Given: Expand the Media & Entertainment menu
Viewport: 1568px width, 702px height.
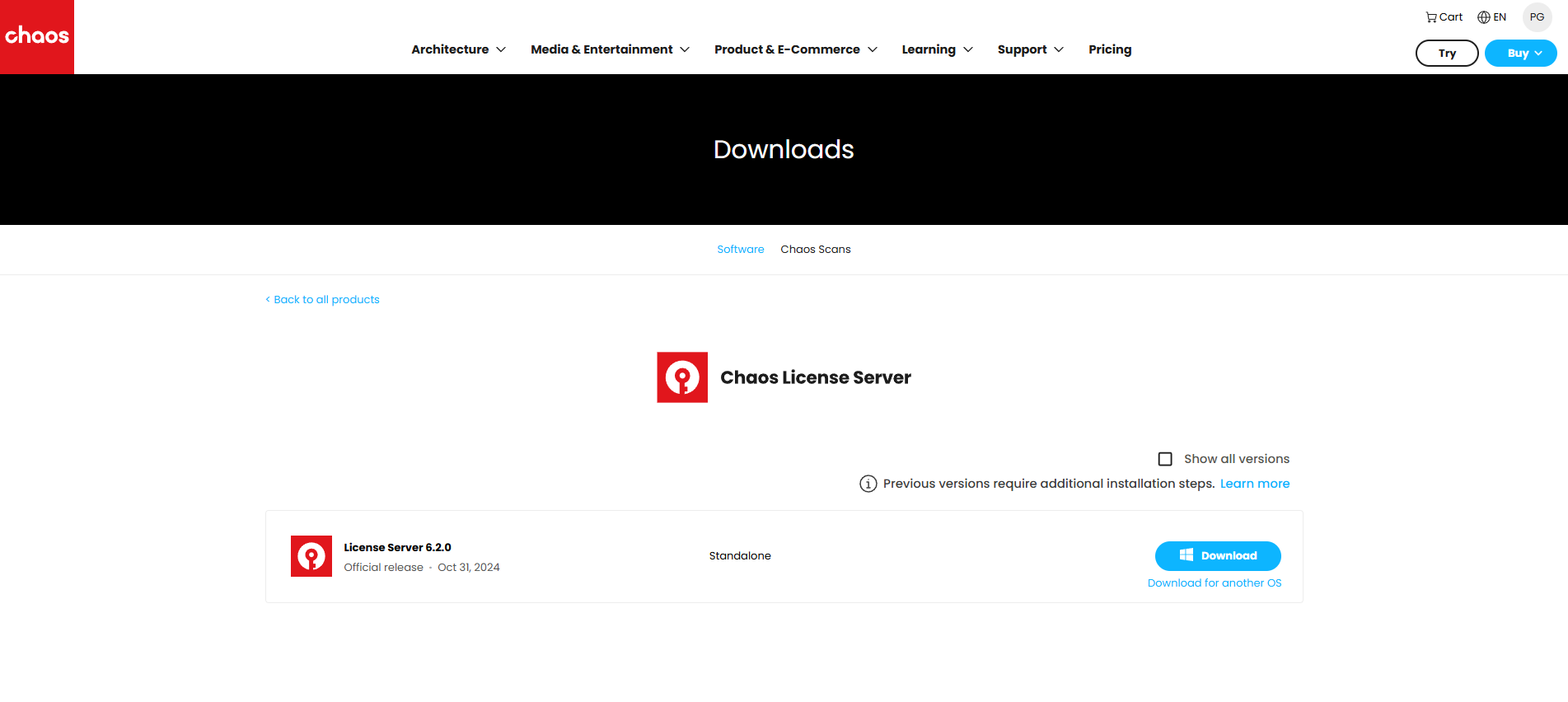Looking at the screenshot, I should (611, 49).
